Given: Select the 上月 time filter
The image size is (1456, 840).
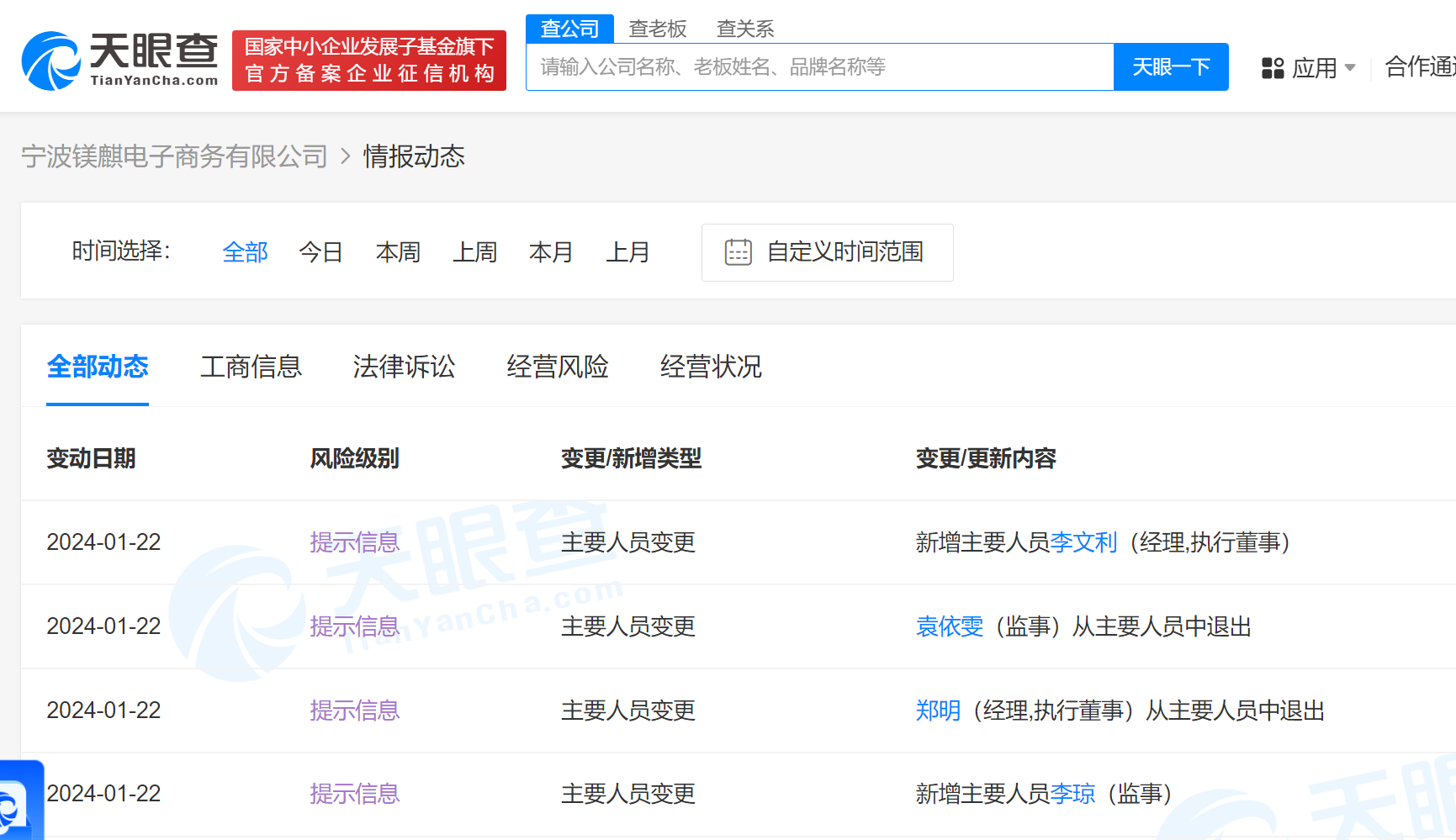Looking at the screenshot, I should [628, 252].
